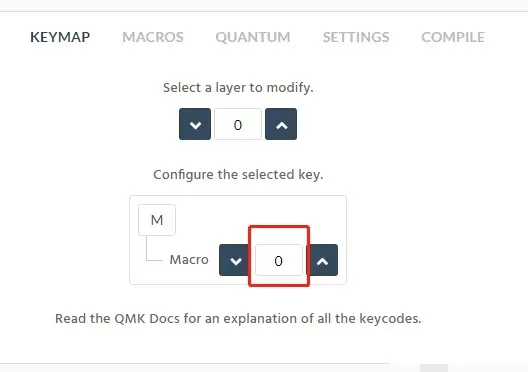Decrease the layer number with down chevron

(x=195, y=124)
